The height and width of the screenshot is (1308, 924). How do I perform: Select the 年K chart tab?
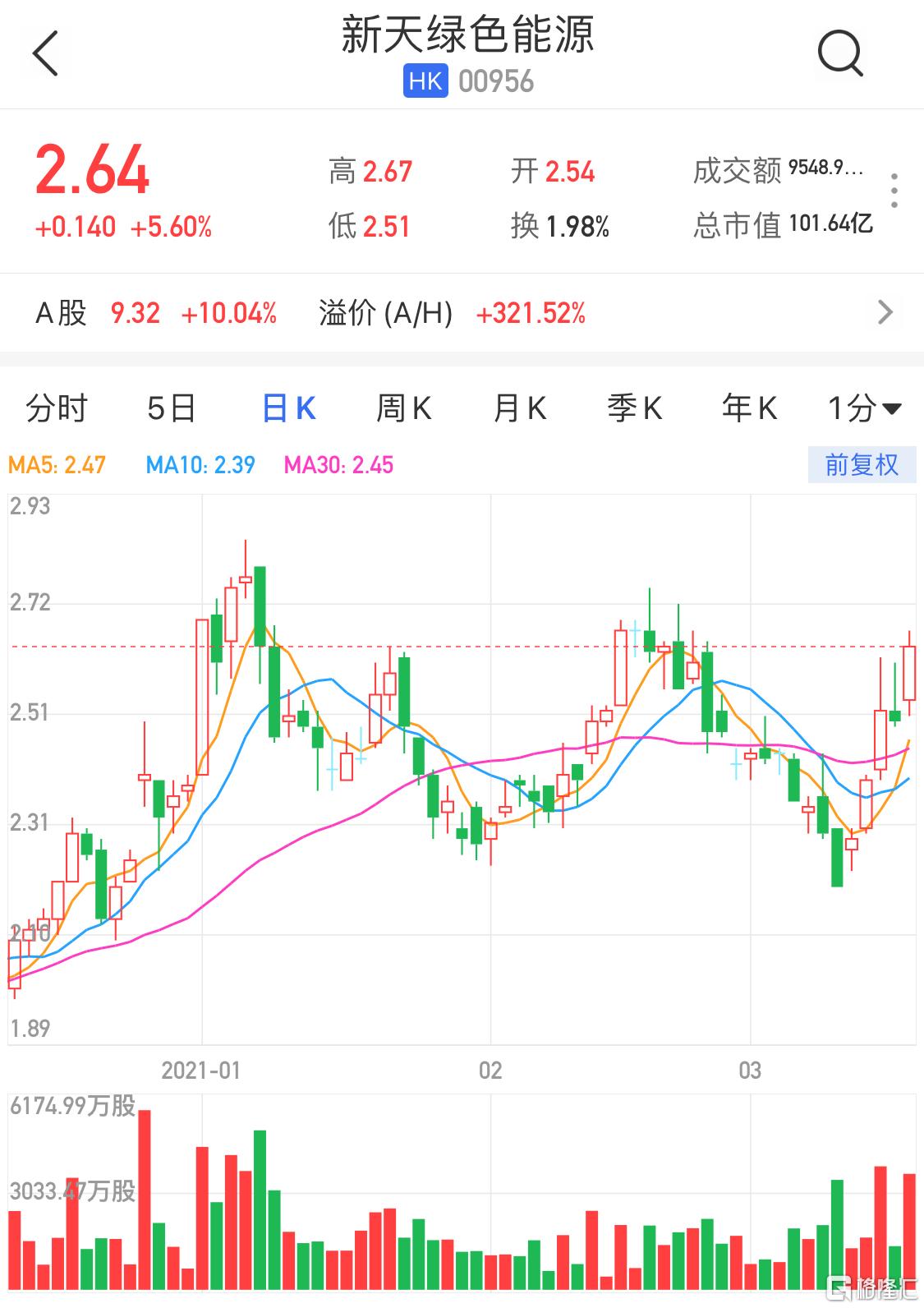tap(749, 408)
